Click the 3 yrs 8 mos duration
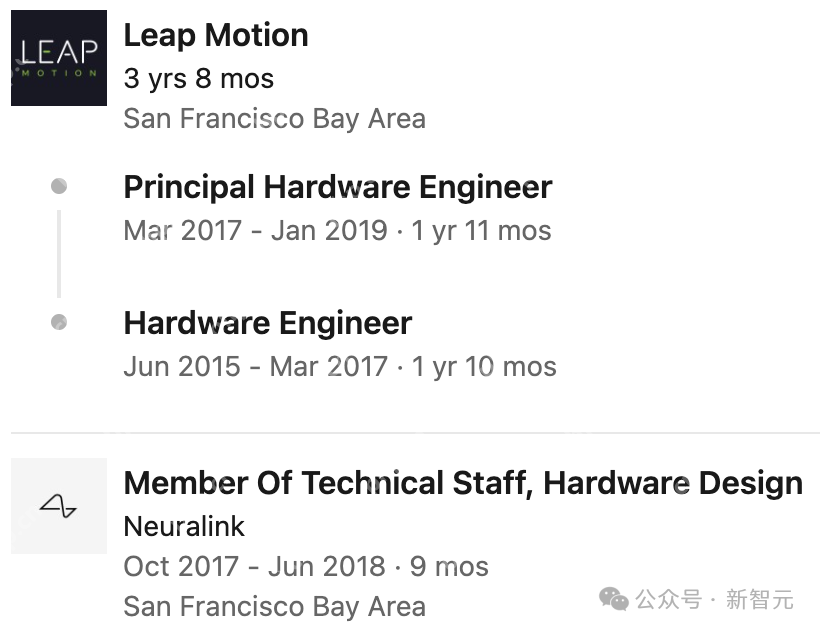The width and height of the screenshot is (820, 632). (x=198, y=78)
